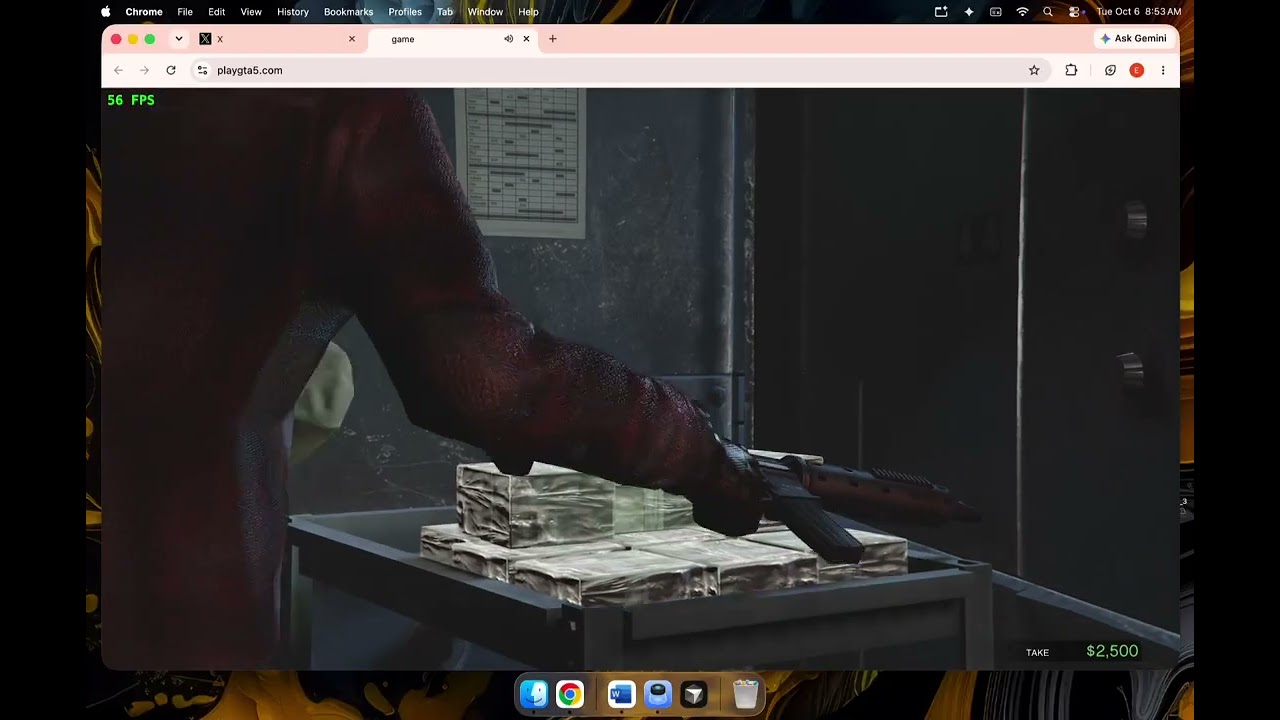Open Control Center in the menu bar
Image resolution: width=1280 pixels, height=720 pixels.
1074,12
